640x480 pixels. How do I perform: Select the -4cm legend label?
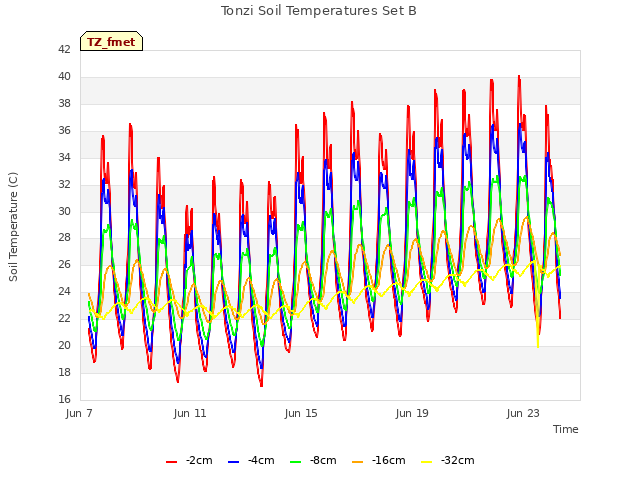click(261, 460)
